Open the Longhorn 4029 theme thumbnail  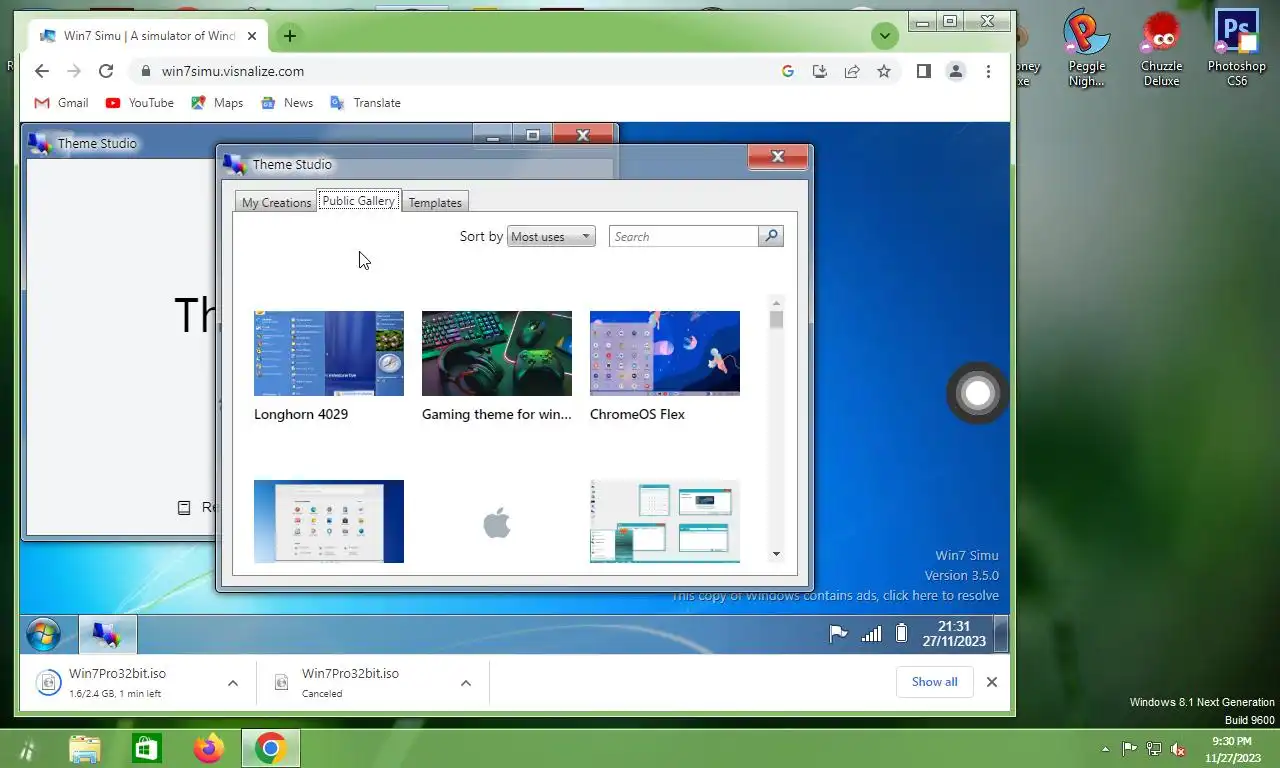(329, 353)
